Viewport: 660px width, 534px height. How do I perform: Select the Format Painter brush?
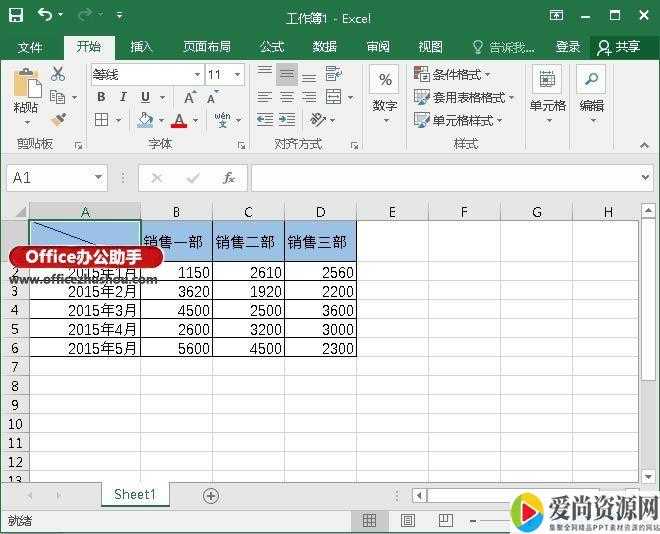(x=58, y=119)
